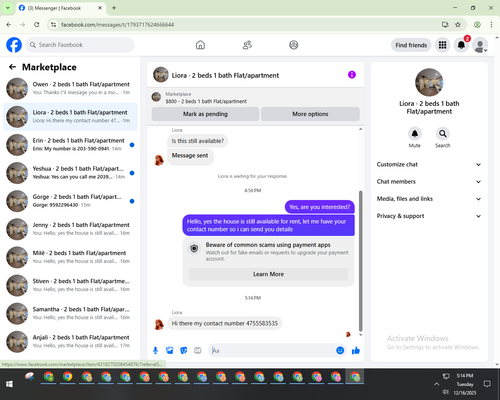Open Erin conversation with phone number

pos(70,145)
